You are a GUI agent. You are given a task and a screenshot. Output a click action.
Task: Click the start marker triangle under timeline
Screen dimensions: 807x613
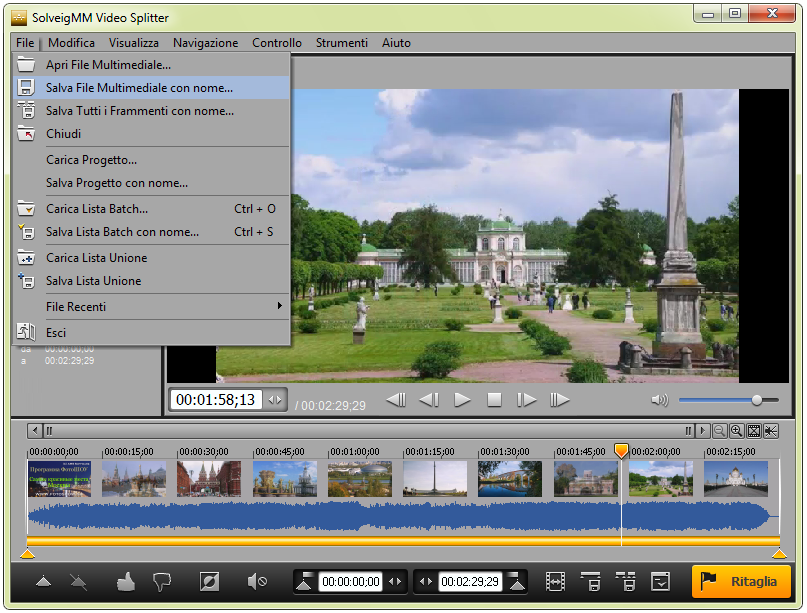[27, 554]
